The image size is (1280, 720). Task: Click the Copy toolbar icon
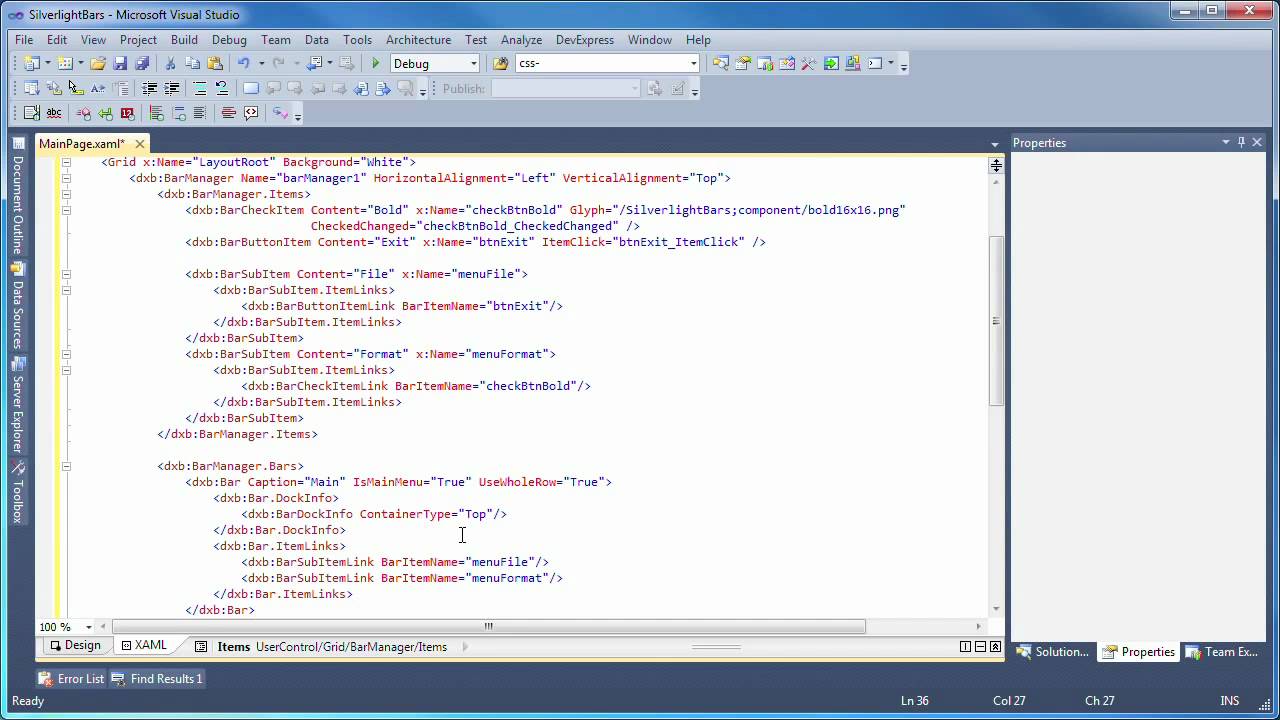click(192, 63)
